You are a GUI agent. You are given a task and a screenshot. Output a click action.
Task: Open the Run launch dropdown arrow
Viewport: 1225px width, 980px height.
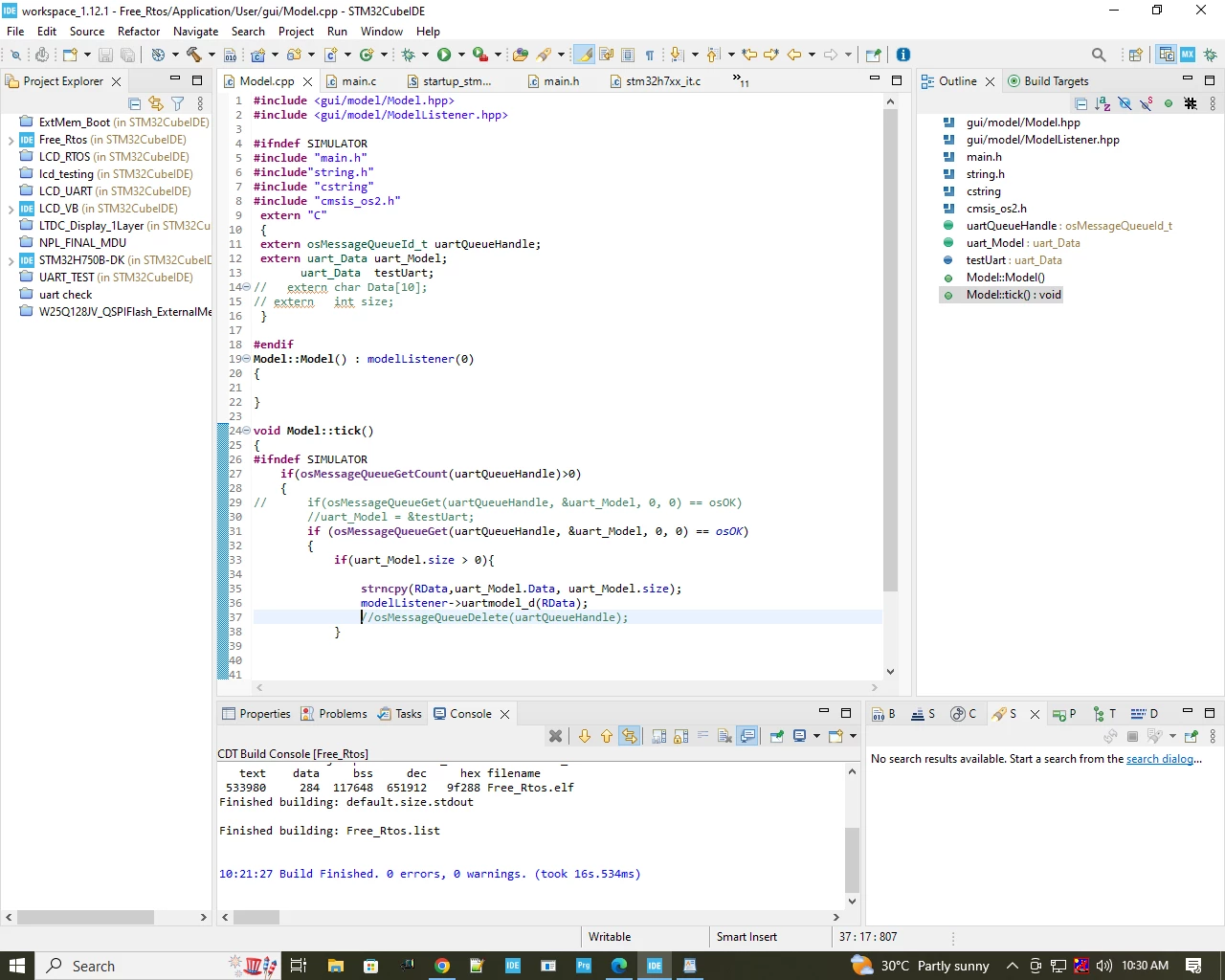point(461,55)
